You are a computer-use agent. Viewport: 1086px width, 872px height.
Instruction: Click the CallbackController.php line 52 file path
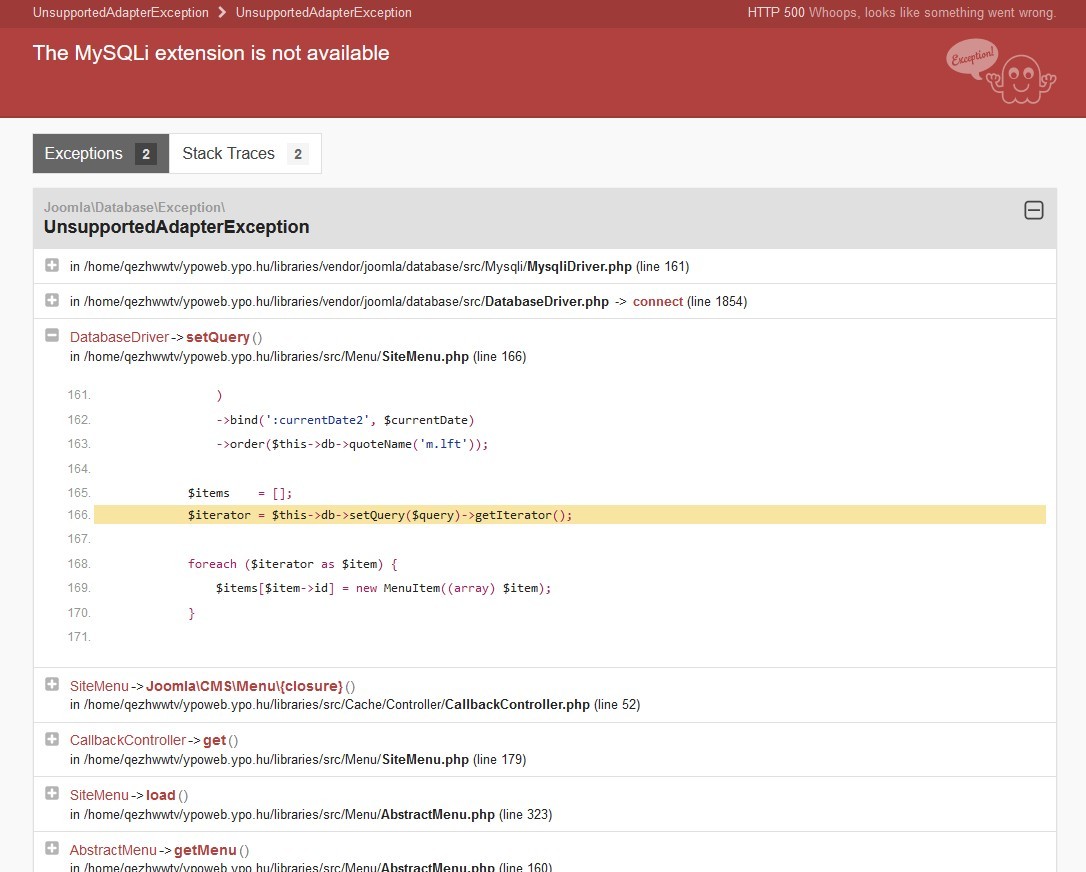(354, 705)
